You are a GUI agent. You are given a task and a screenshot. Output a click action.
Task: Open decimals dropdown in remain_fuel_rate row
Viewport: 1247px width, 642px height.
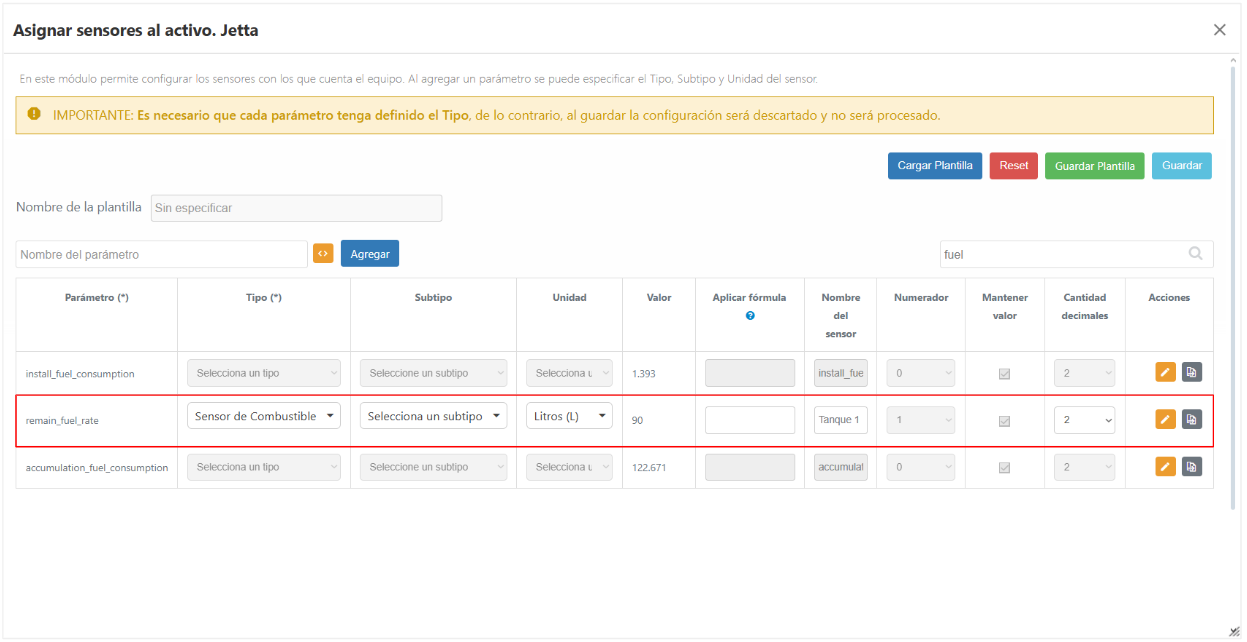(1084, 420)
